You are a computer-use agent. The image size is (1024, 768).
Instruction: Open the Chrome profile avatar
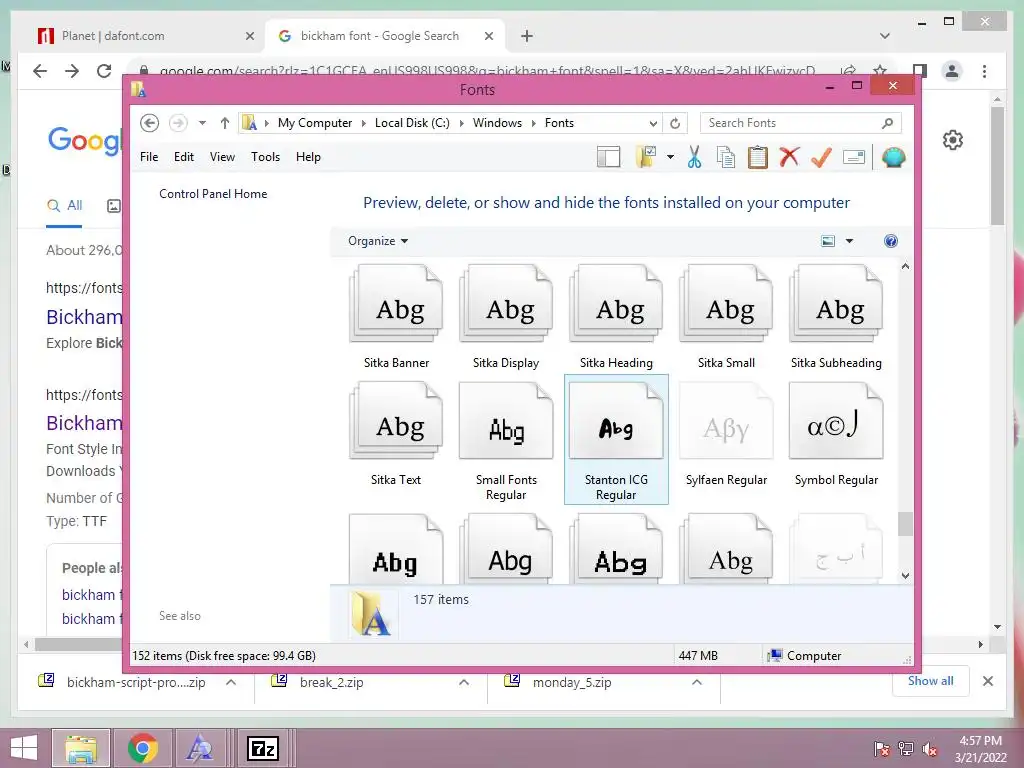(x=952, y=71)
